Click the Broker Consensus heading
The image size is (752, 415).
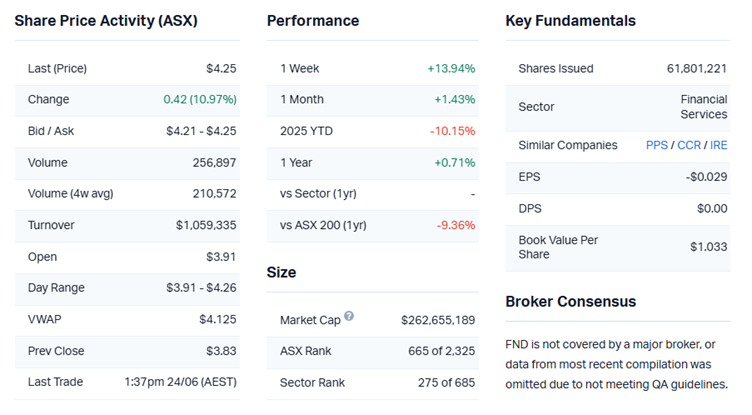point(571,301)
